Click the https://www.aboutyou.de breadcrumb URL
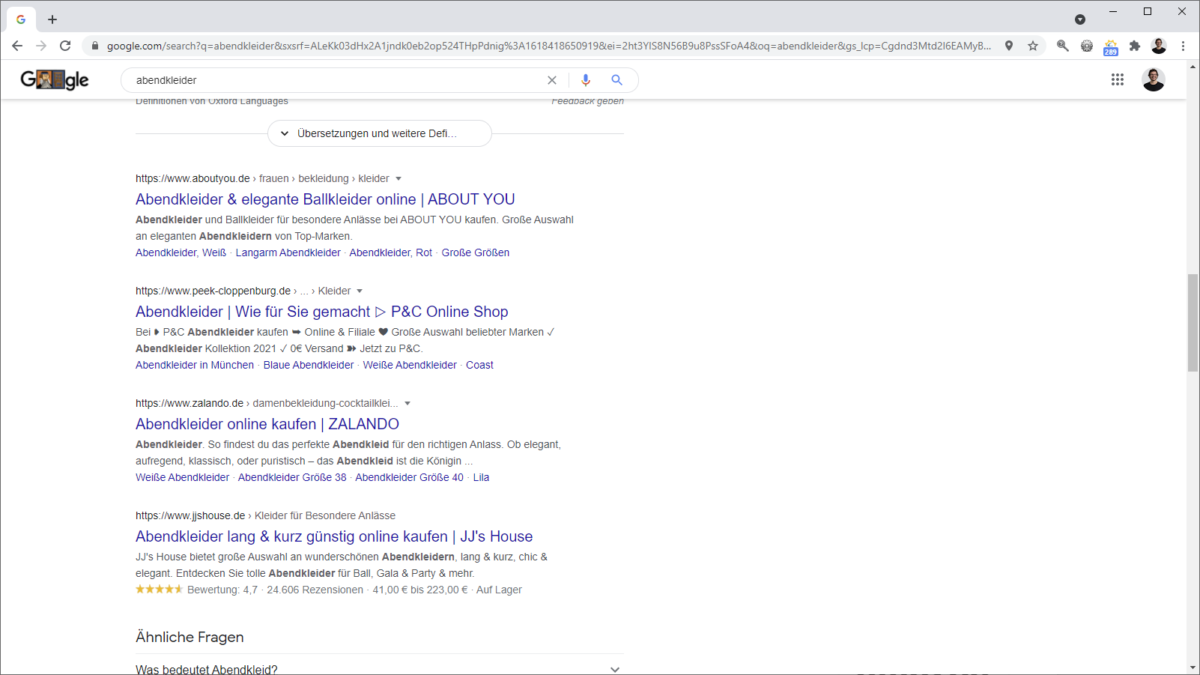 (x=193, y=179)
